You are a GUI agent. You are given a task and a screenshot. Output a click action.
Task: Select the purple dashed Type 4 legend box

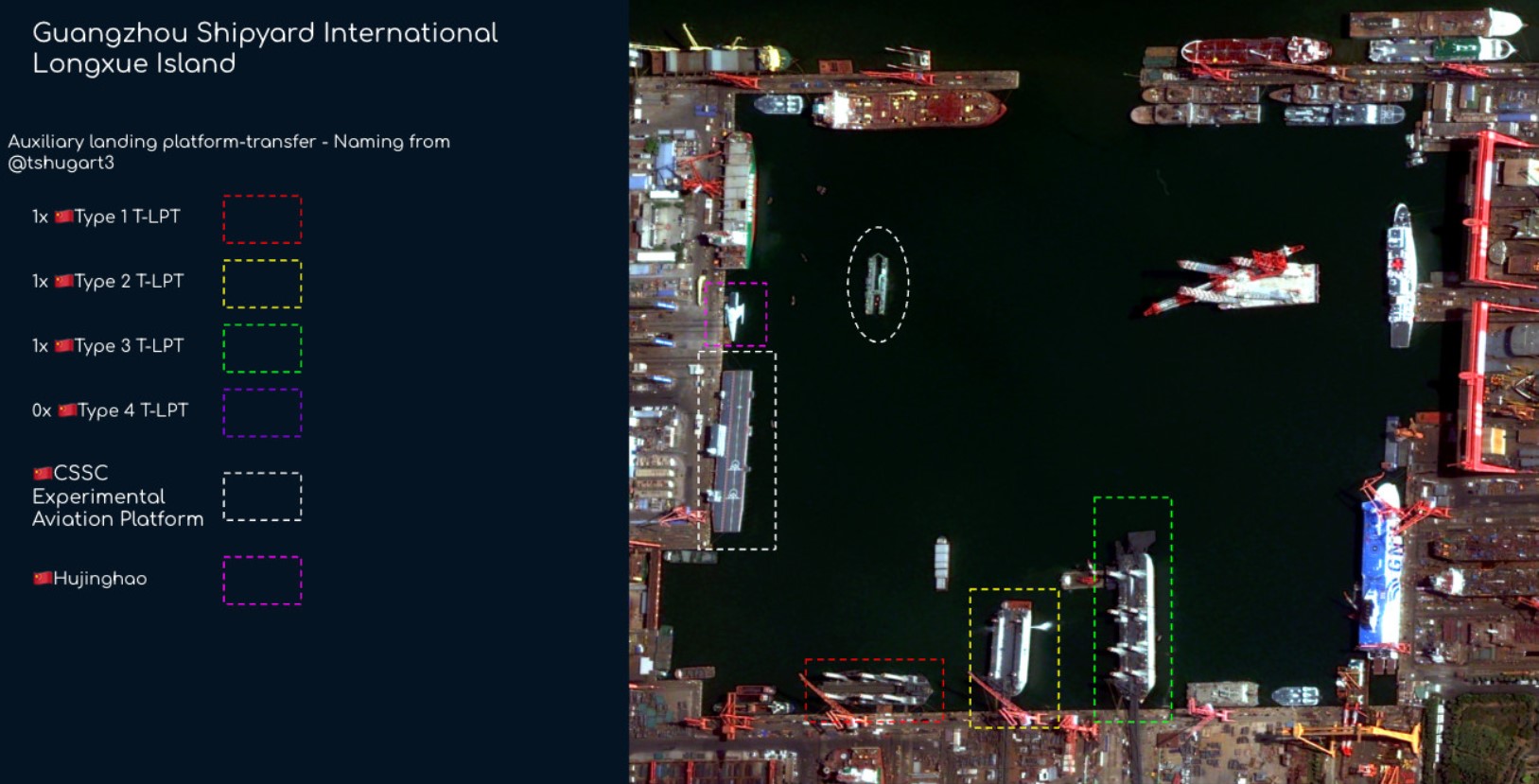tap(262, 412)
